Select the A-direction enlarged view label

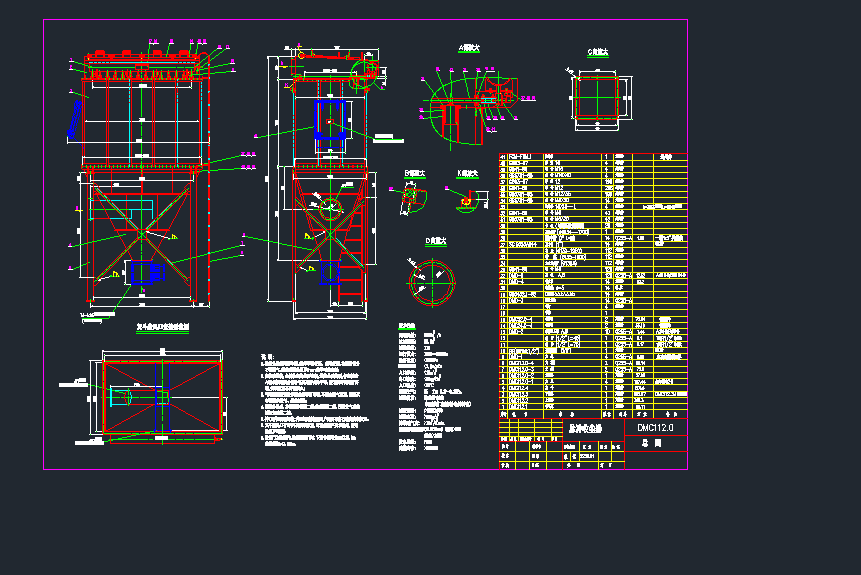468,48
